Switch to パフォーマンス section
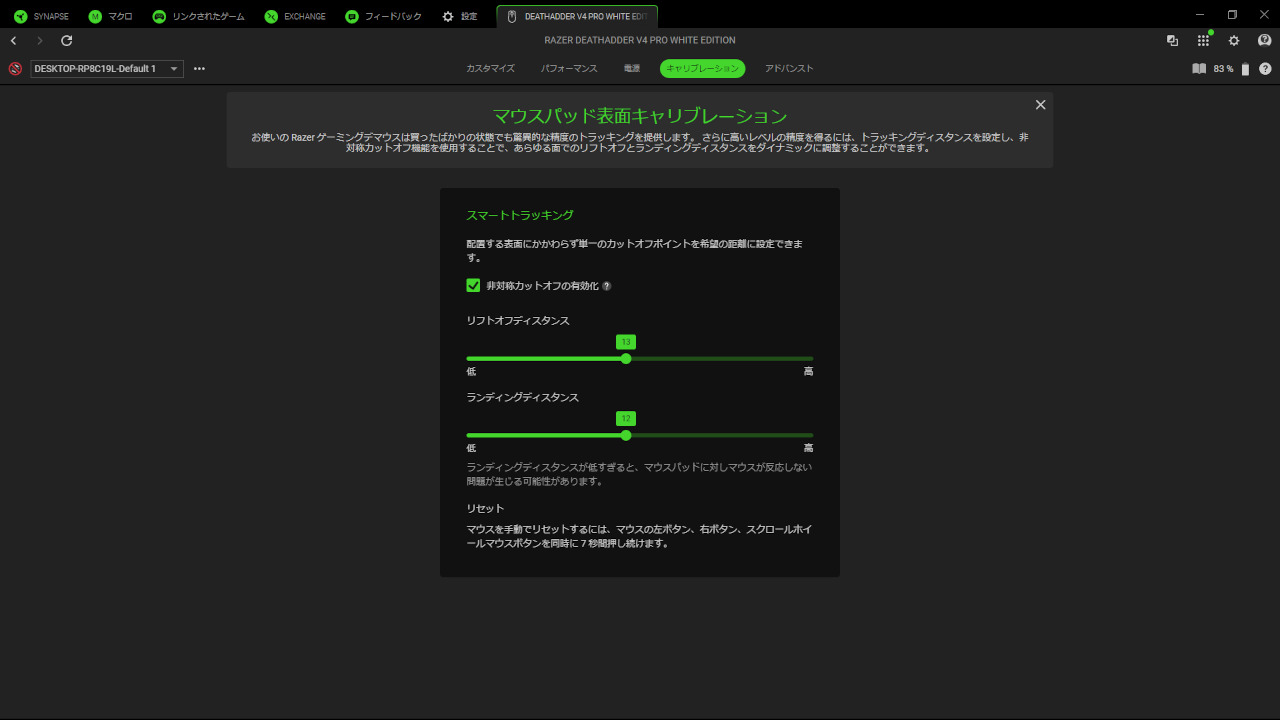 (x=569, y=69)
